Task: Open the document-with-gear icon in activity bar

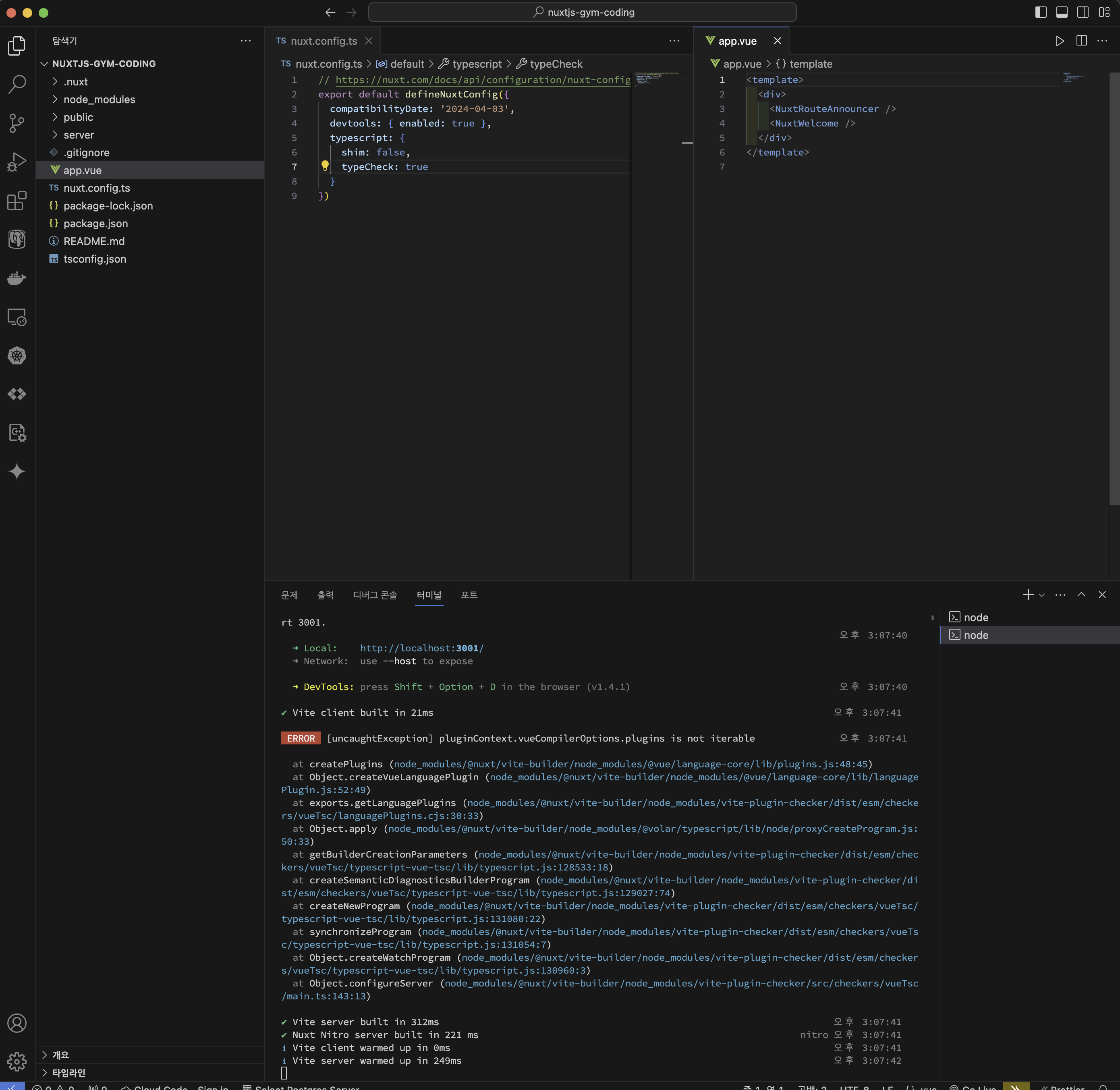Action: pos(17,433)
